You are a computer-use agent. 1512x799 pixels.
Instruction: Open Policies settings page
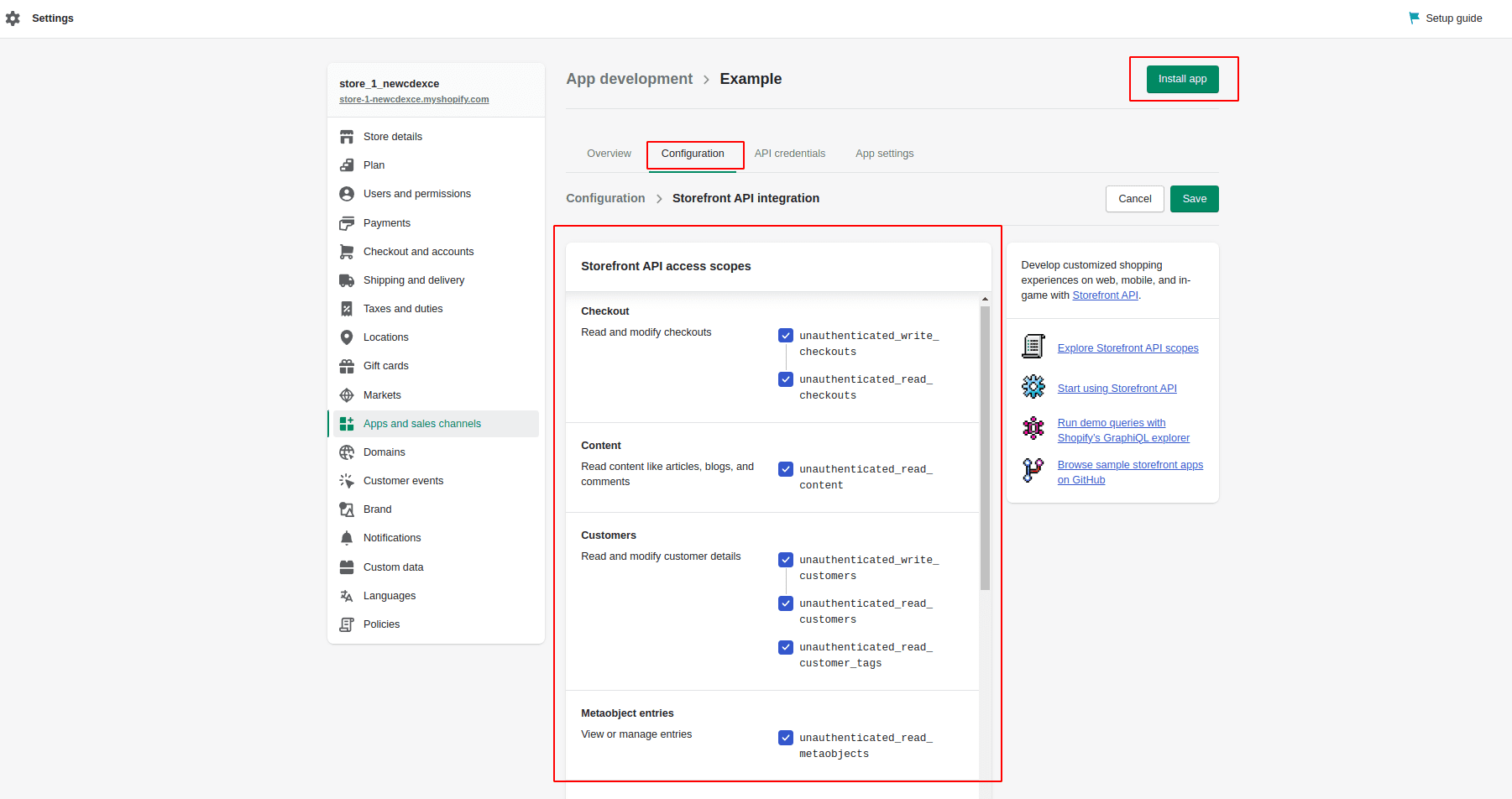coord(436,624)
